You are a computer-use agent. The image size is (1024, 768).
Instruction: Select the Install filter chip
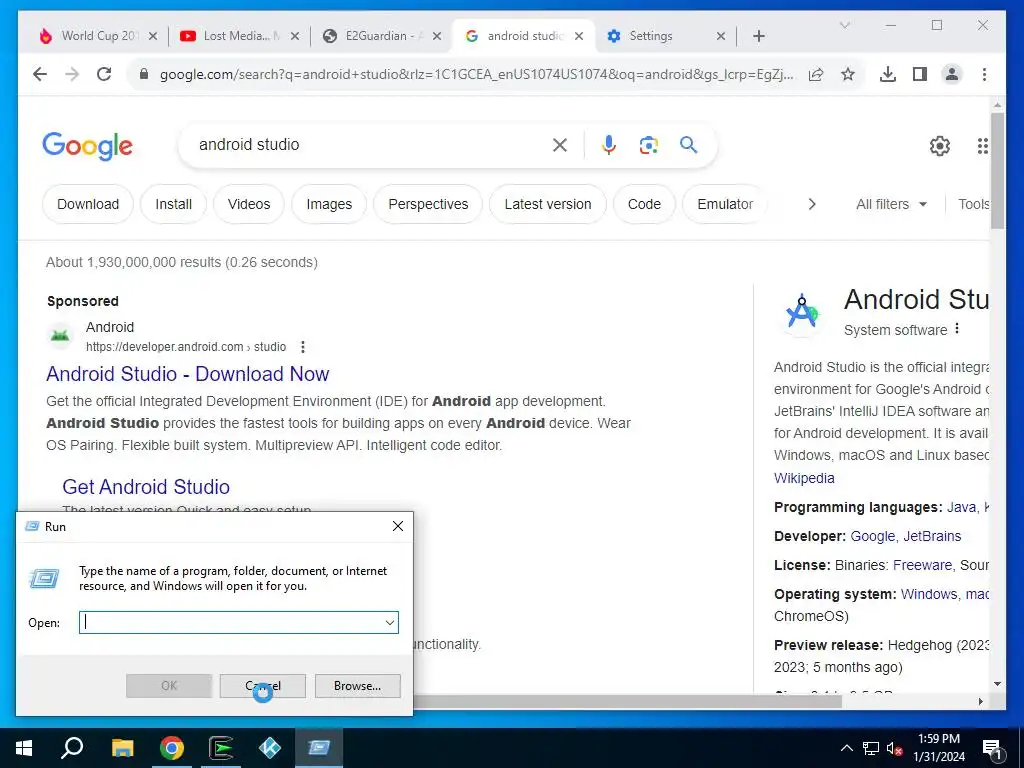coord(174,204)
